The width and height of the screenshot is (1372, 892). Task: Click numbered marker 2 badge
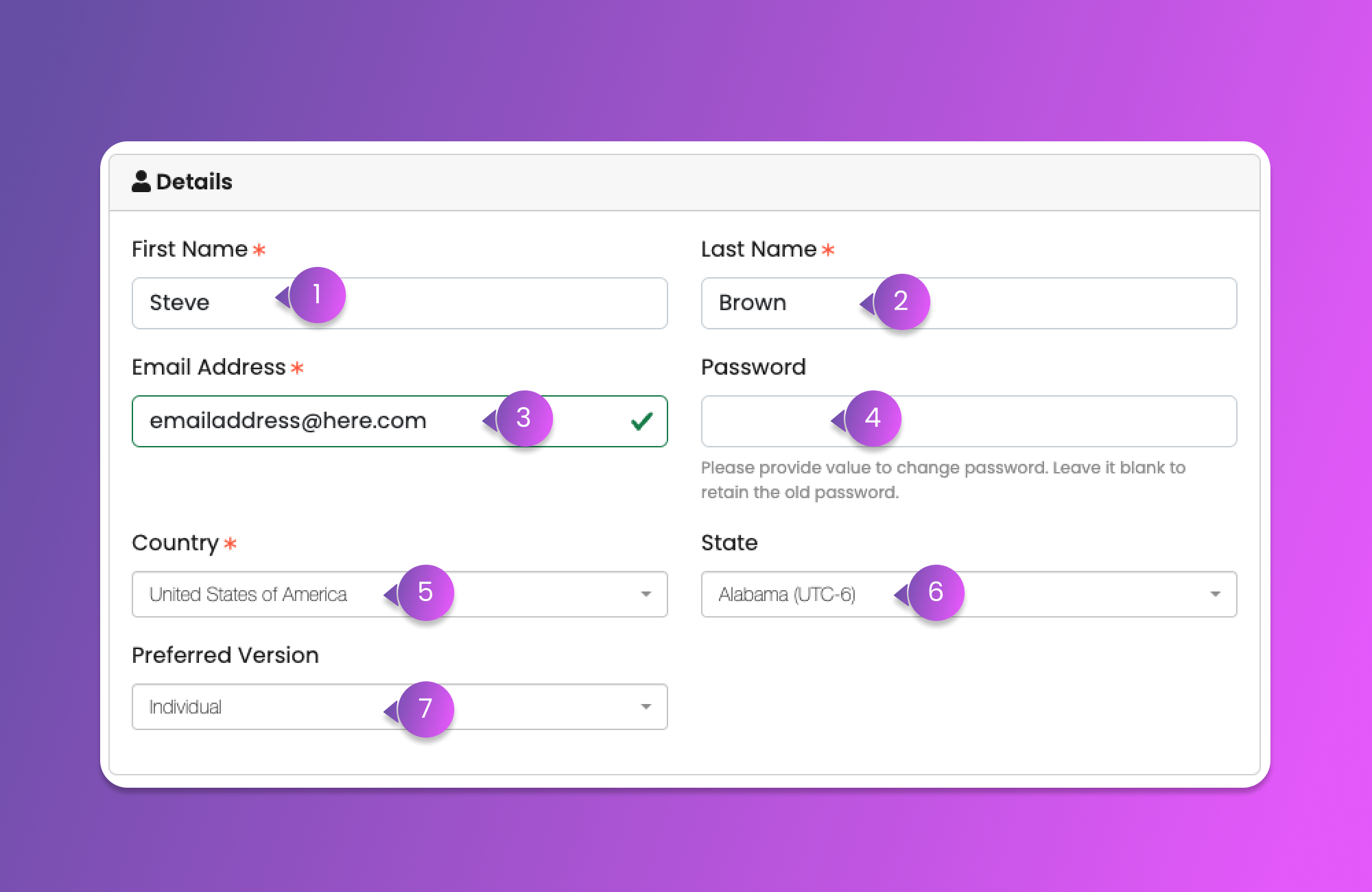(x=901, y=302)
